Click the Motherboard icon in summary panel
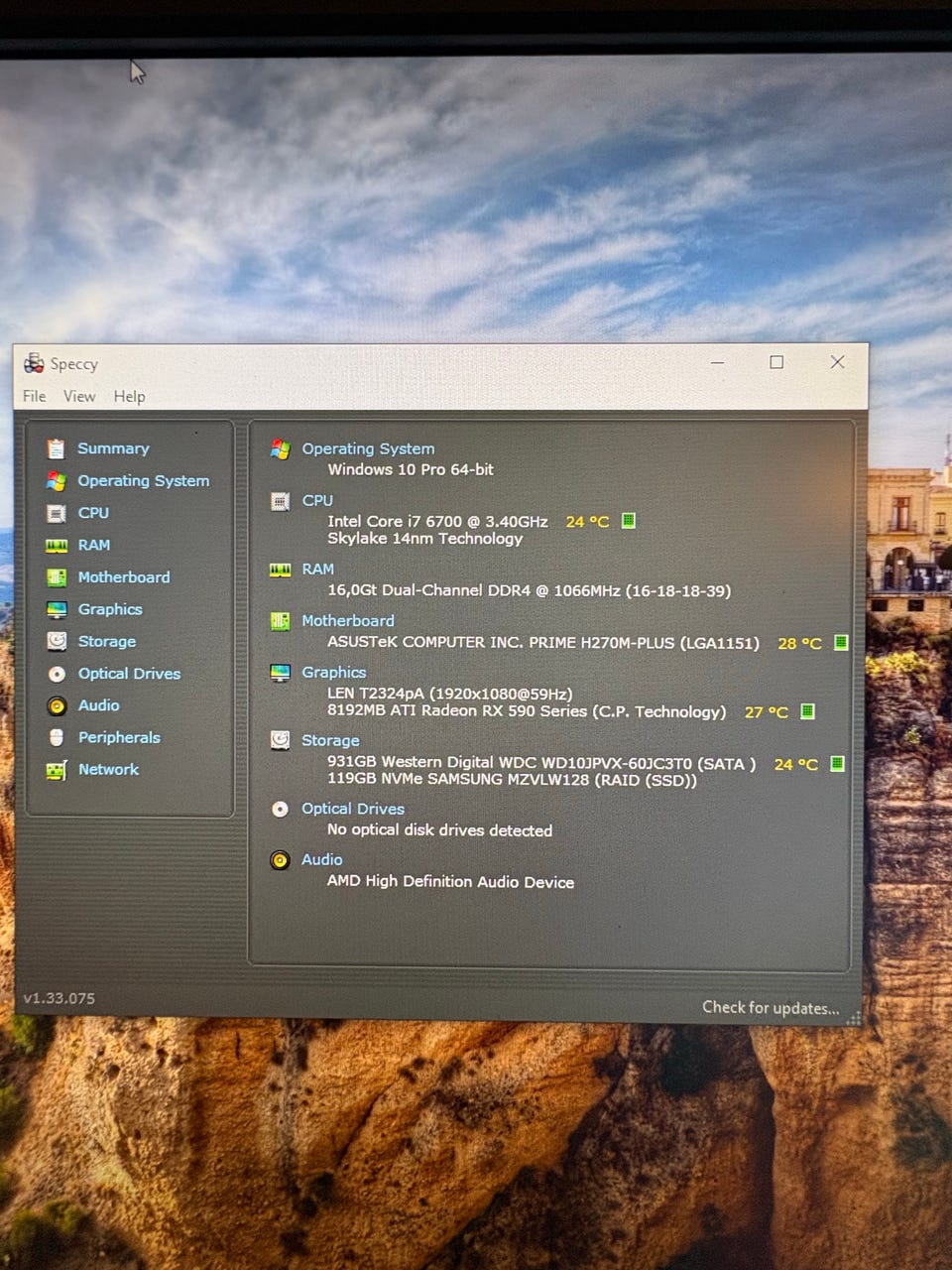952x1270 pixels. pos(281,621)
